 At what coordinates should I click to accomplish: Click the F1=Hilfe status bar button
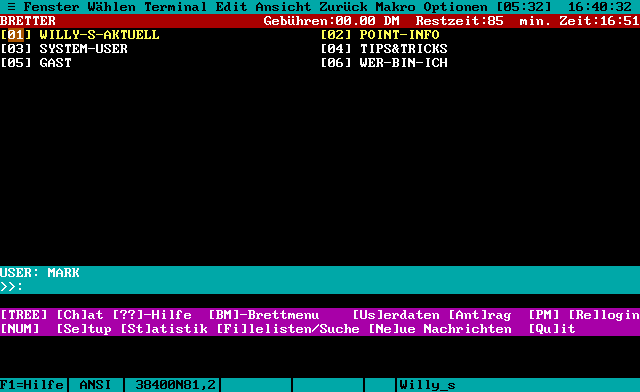click(32, 385)
